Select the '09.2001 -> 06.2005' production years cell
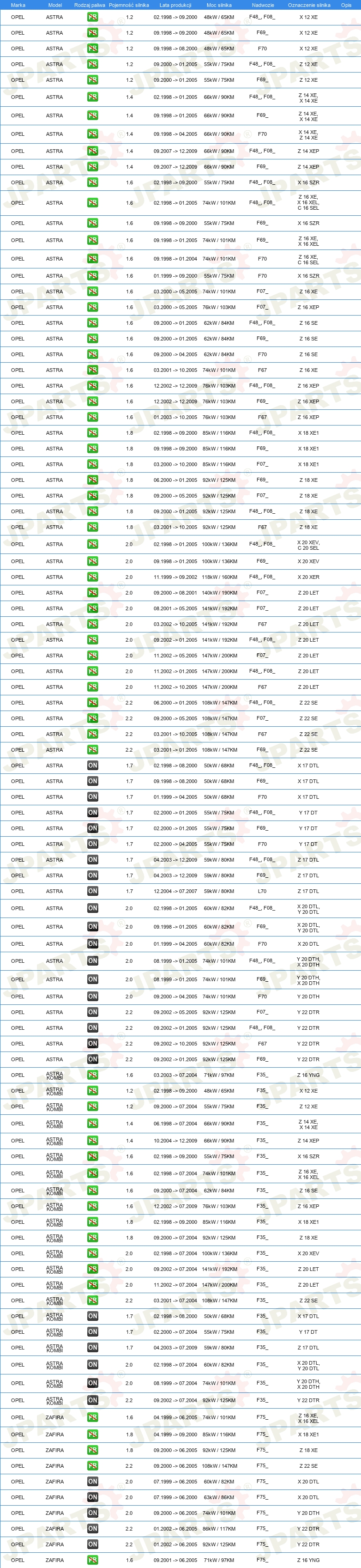The image size is (361, 1568). [175, 1560]
